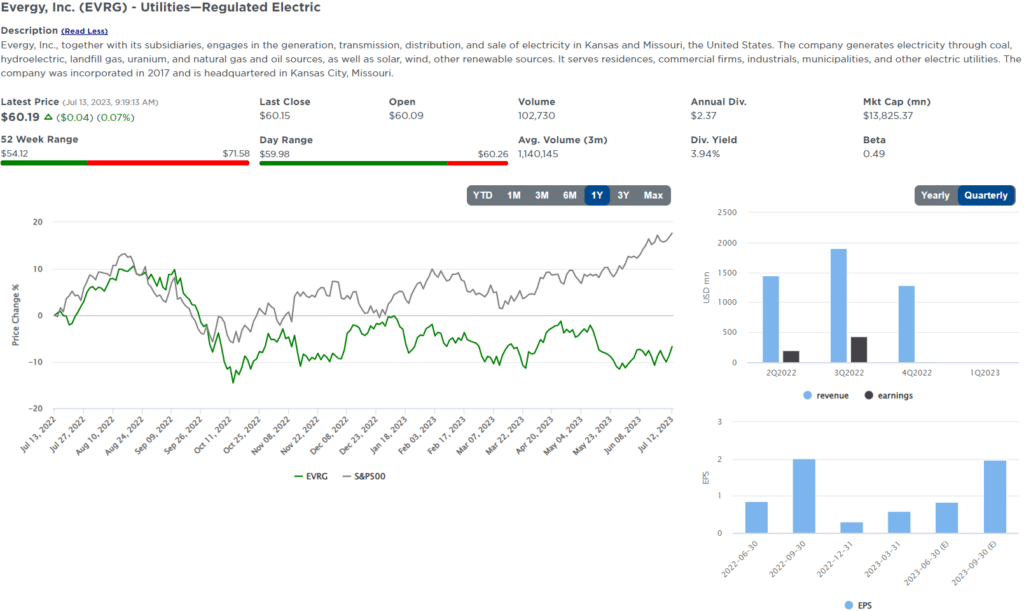The image size is (1024, 611).
Task: Switch financials to Quarterly view
Action: tap(985, 195)
